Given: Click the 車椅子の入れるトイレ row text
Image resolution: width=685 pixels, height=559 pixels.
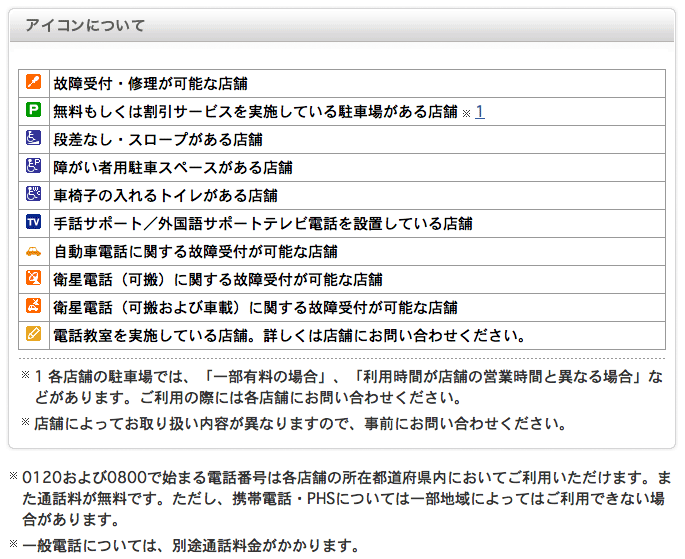Looking at the screenshot, I should tap(166, 195).
